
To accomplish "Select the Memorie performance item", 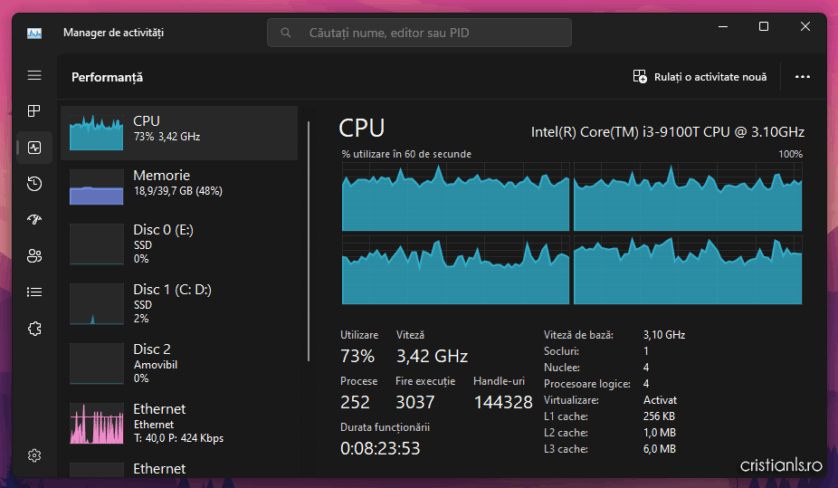I will [x=179, y=187].
